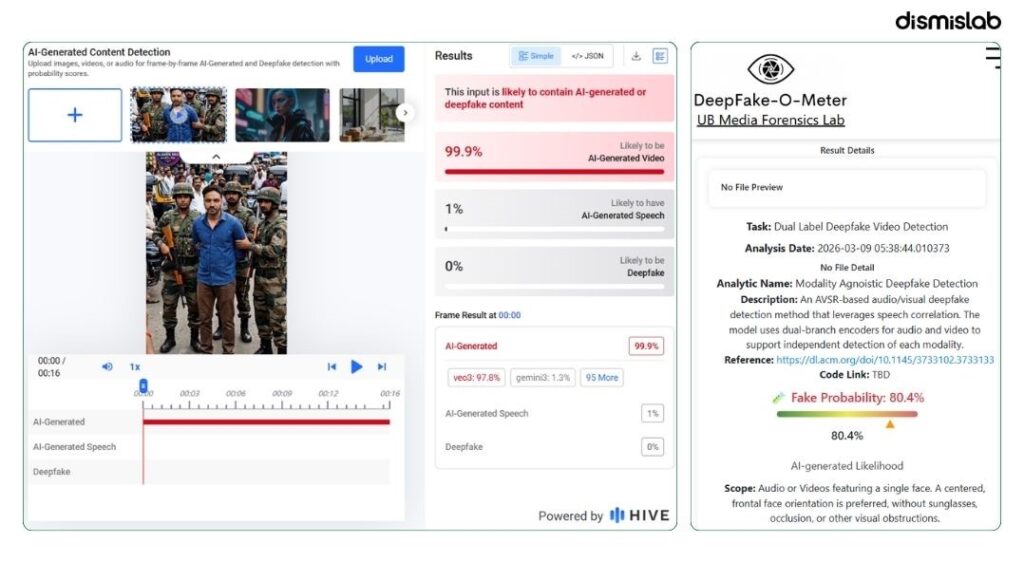Image resolution: width=1024 pixels, height=562 pixels.
Task: Click the blue timeline playhead handle
Action: pyautogui.click(x=144, y=386)
